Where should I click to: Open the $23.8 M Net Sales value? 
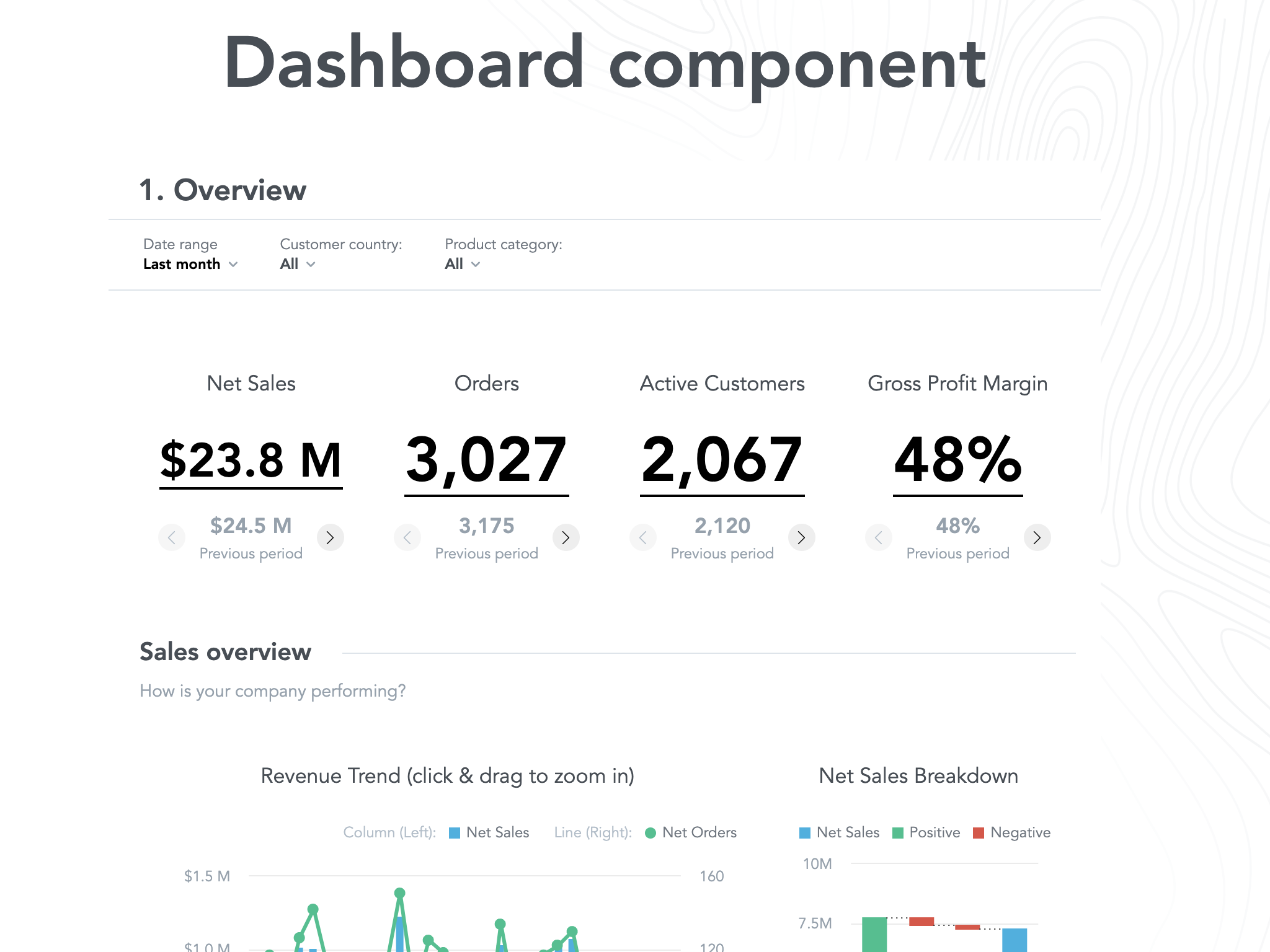251,462
